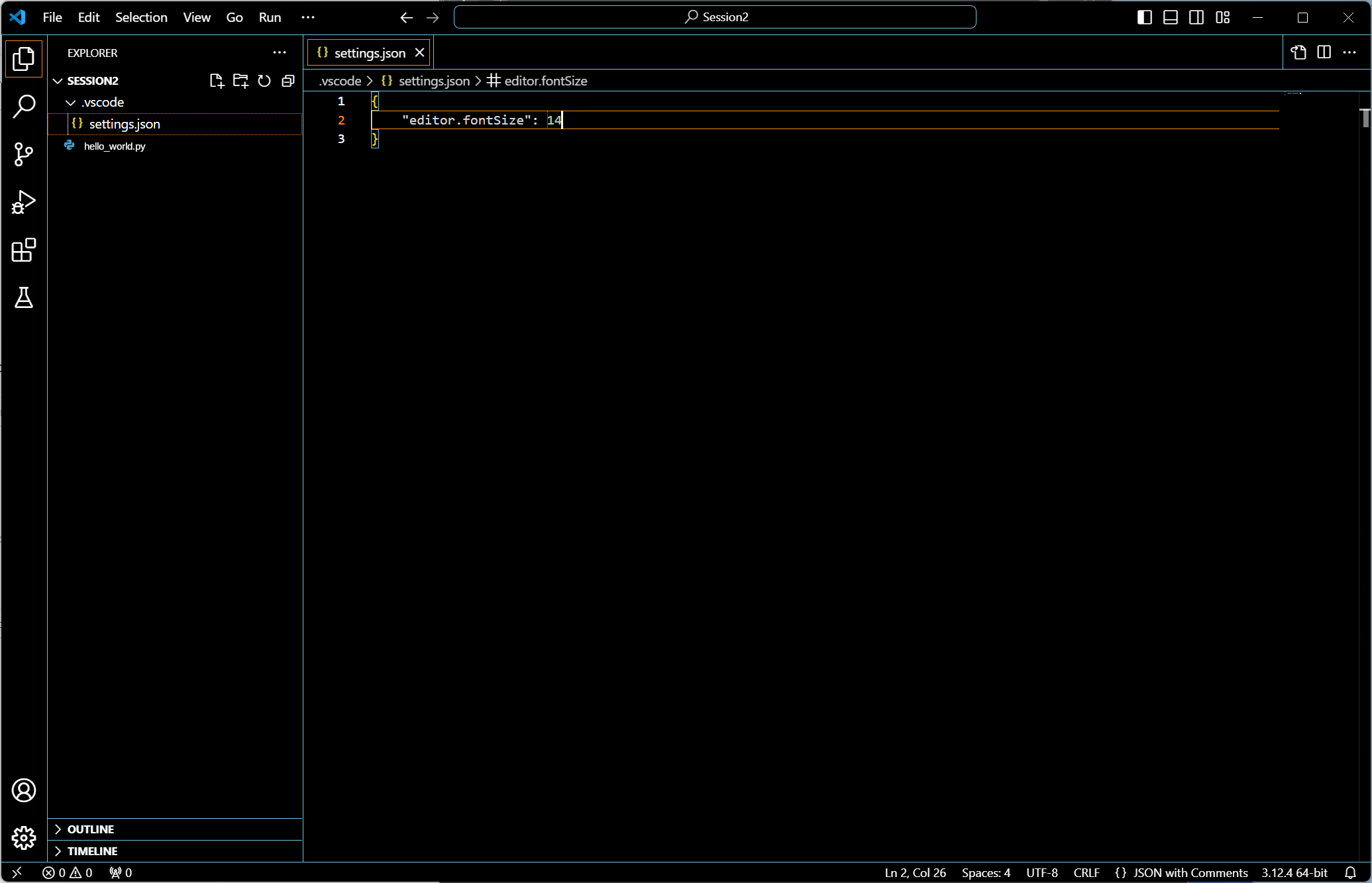
Task: Expand the OUTLINE section
Action: [90, 829]
